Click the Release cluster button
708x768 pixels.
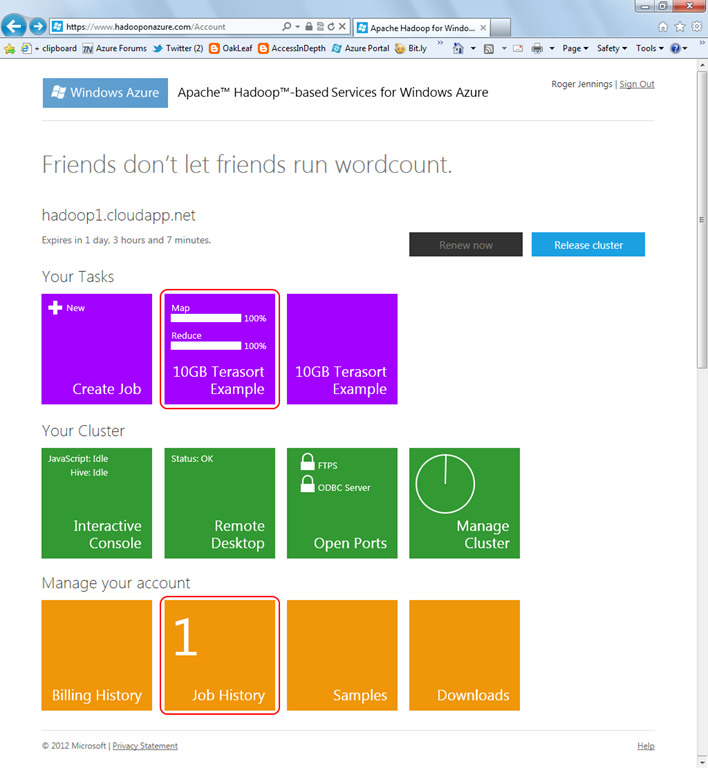[588, 244]
